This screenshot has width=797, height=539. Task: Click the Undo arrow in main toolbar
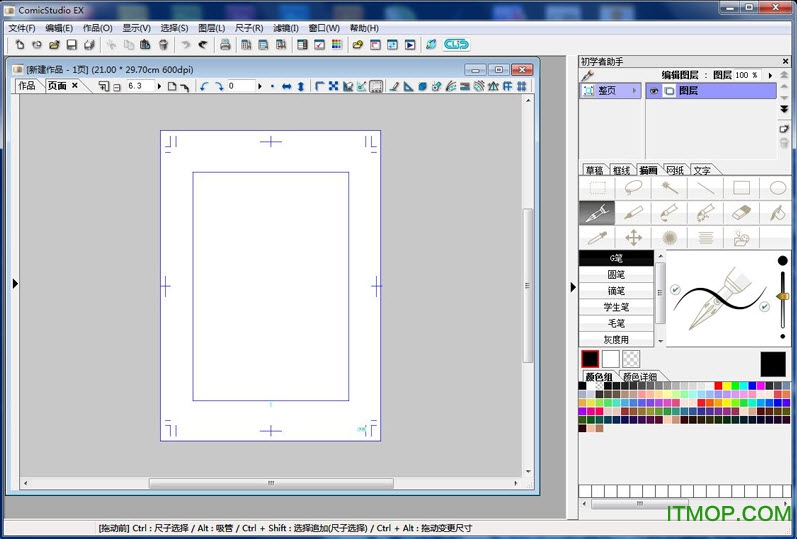(186, 45)
